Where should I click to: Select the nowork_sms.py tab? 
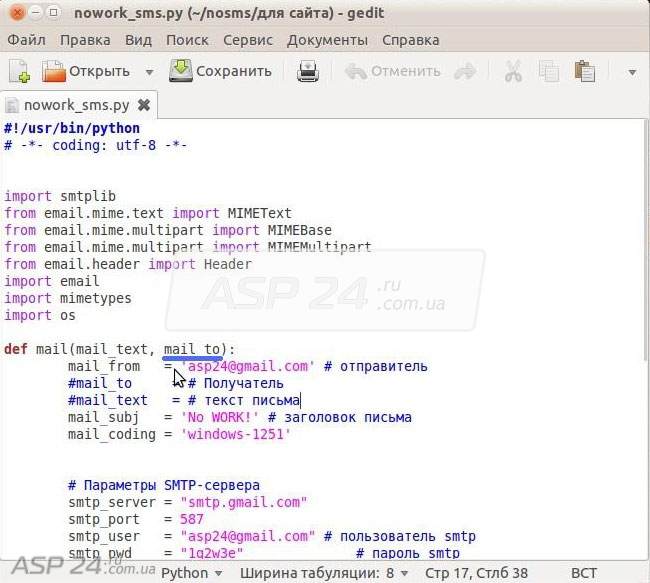[x=77, y=105]
